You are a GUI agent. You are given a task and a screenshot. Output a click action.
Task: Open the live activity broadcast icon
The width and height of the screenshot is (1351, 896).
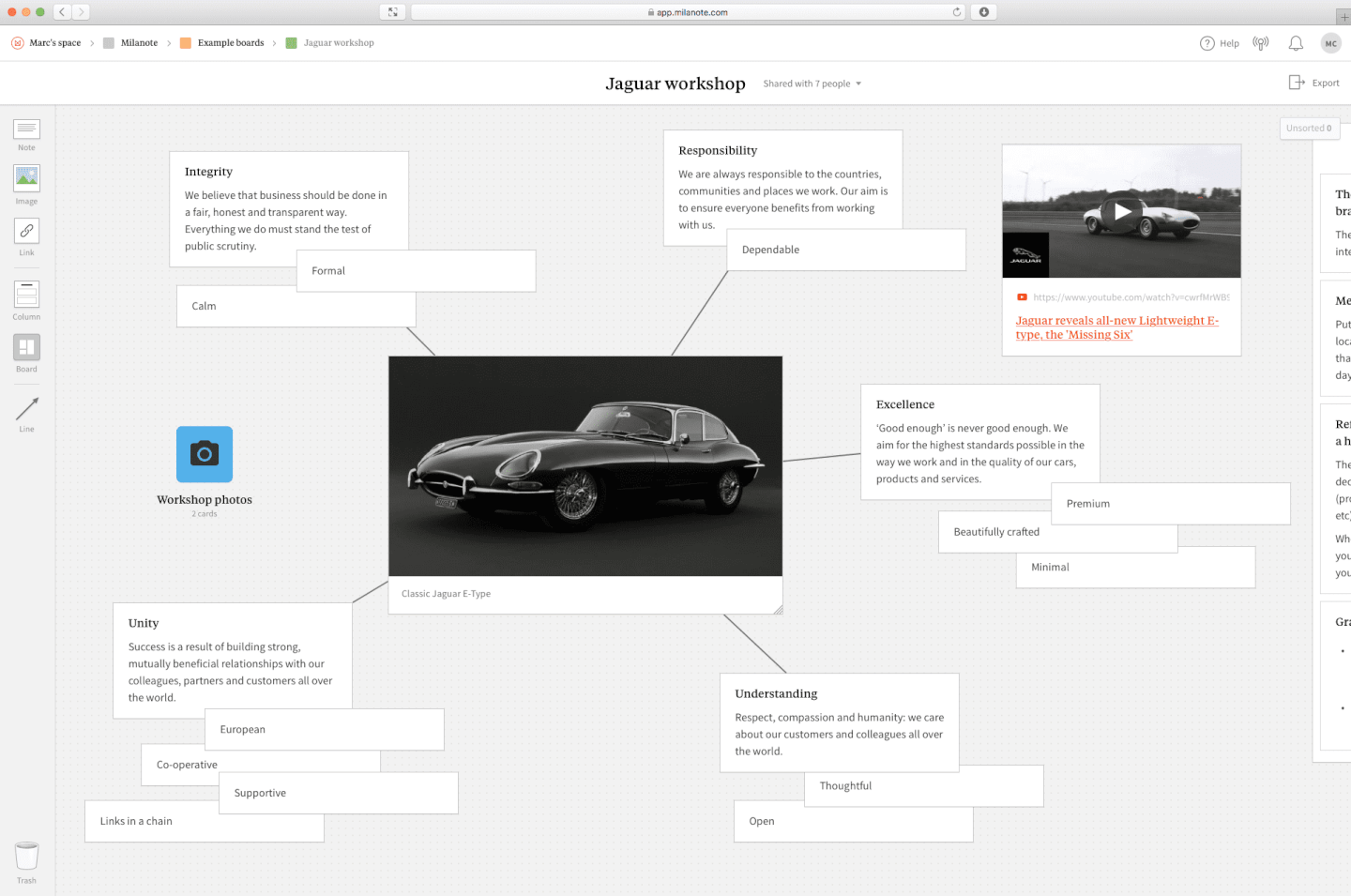coord(1261,43)
